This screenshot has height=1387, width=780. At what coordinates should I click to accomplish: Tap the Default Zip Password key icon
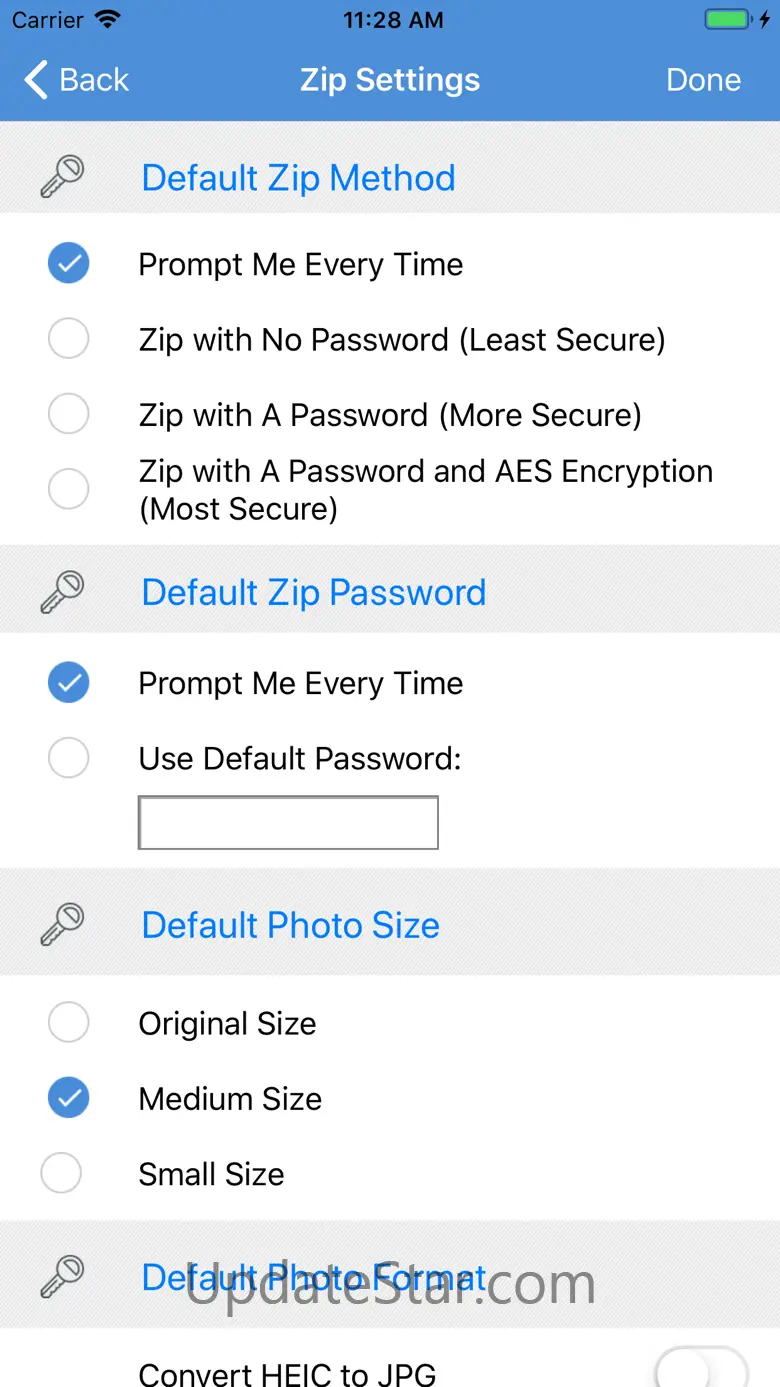pos(62,592)
